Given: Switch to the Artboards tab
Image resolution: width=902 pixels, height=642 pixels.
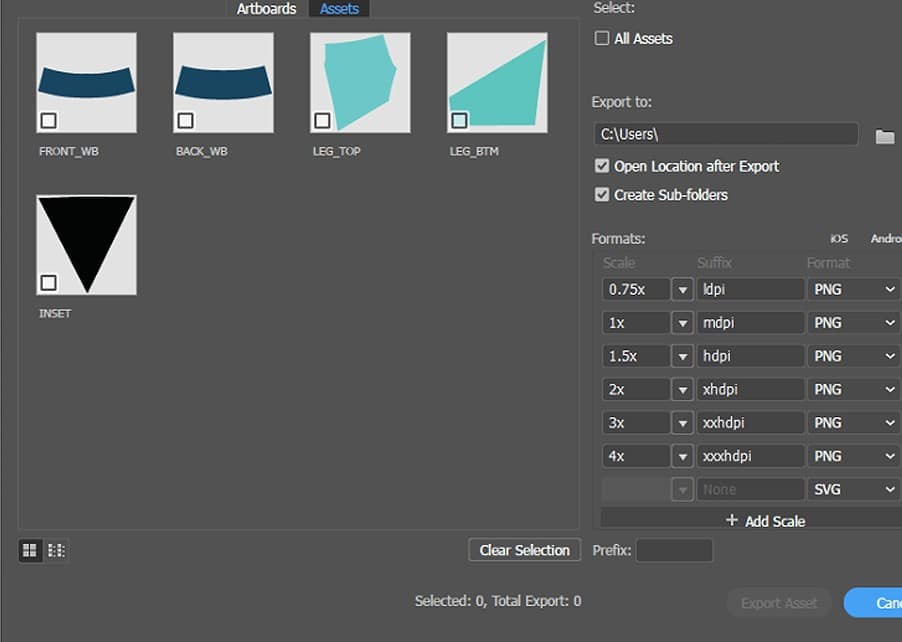Looking at the screenshot, I should tap(266, 9).
